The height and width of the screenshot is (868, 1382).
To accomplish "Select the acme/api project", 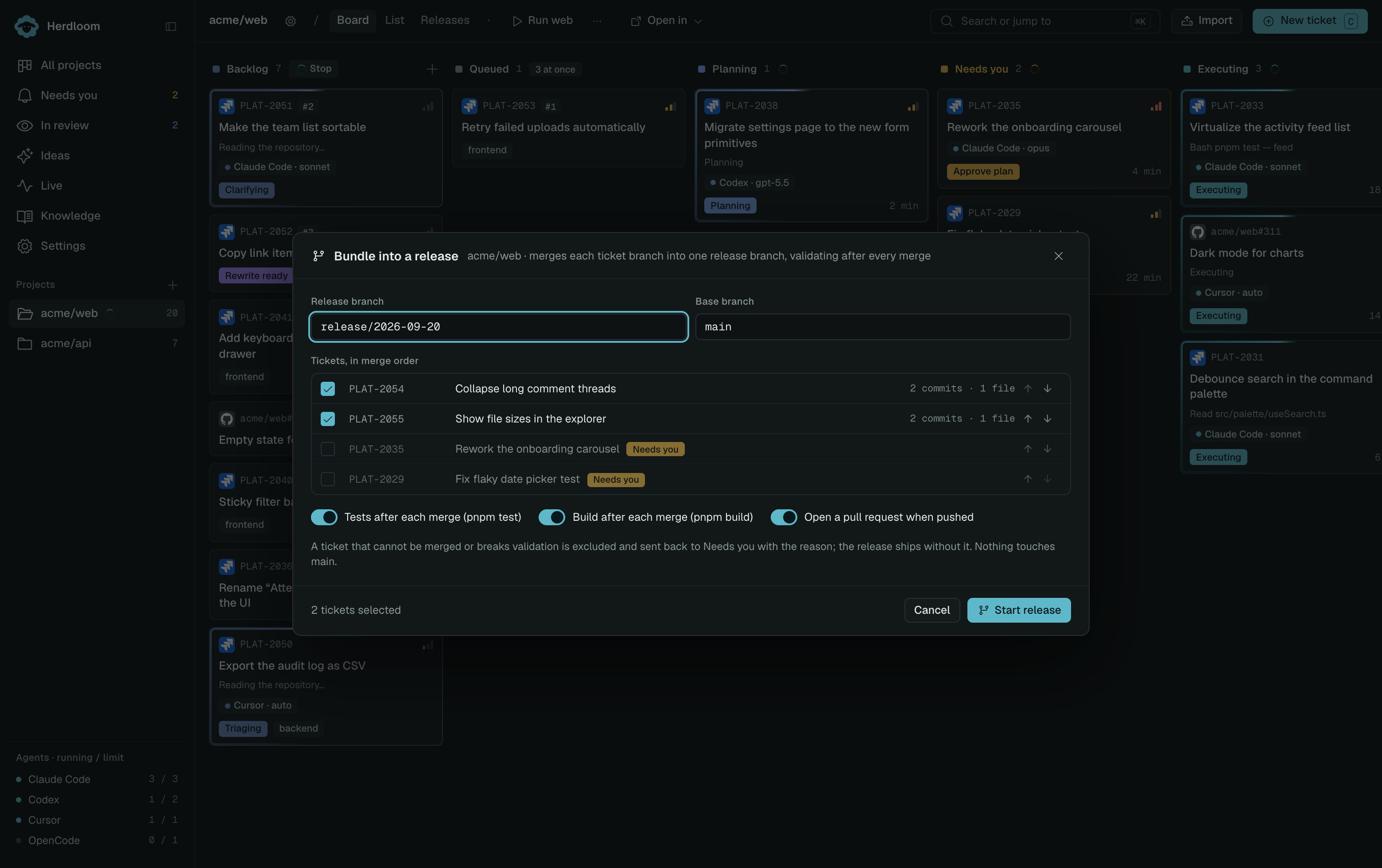I will pyautogui.click(x=97, y=343).
